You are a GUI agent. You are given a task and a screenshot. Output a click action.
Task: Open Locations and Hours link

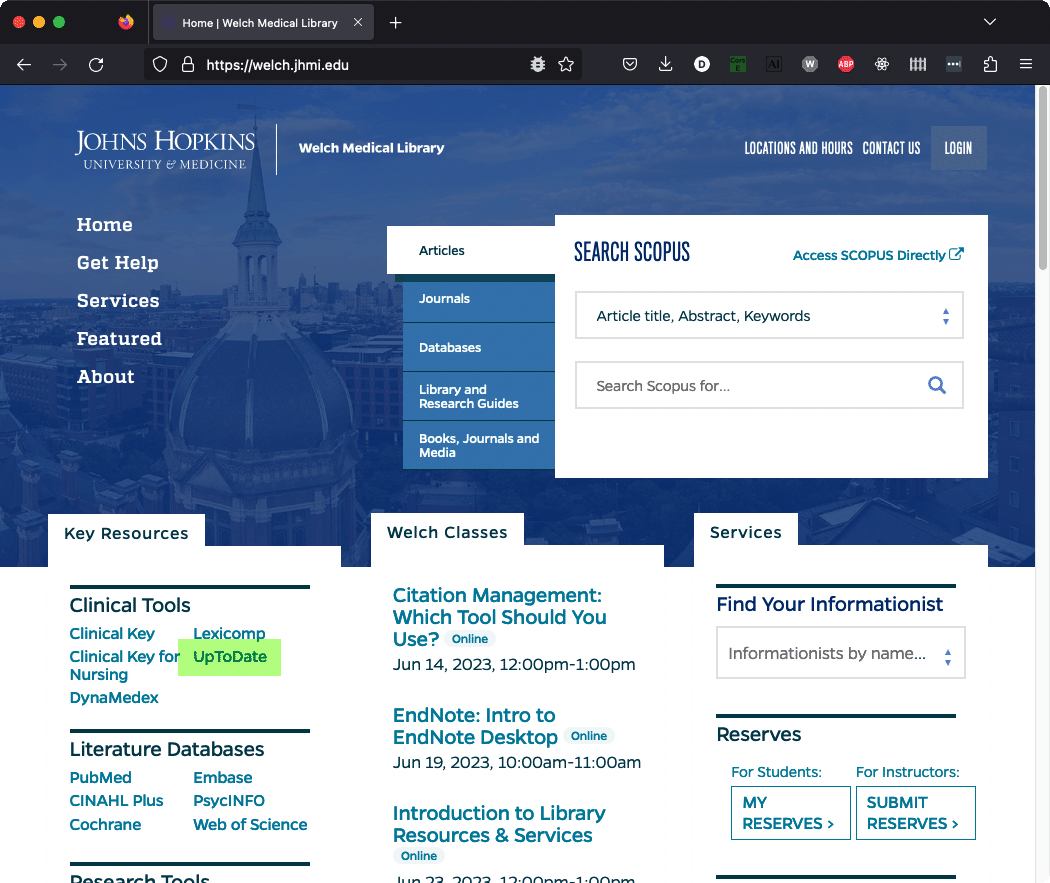coord(798,148)
